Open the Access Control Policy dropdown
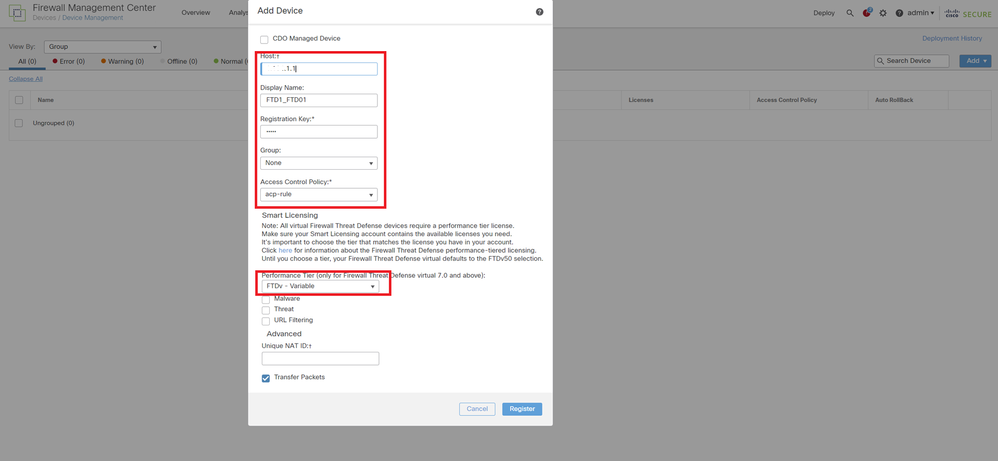The width and height of the screenshot is (998, 461). click(x=319, y=195)
